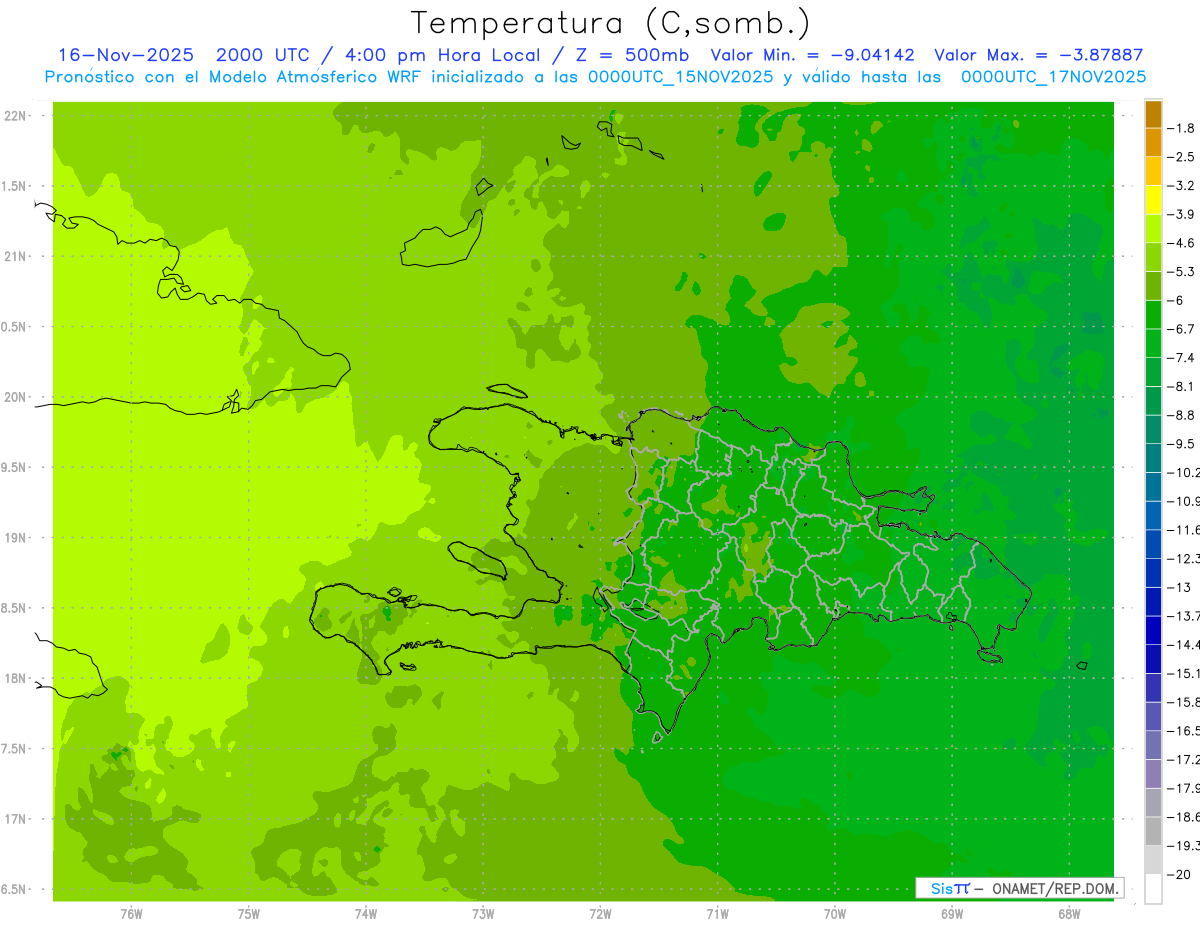Click the "22N" latitude axis label
Screen dimensions: 1200x927
[15, 116]
